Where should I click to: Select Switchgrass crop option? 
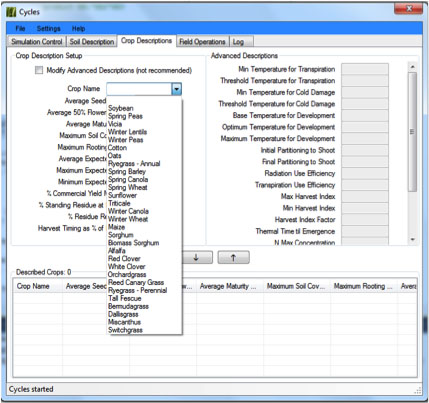click(x=125, y=330)
